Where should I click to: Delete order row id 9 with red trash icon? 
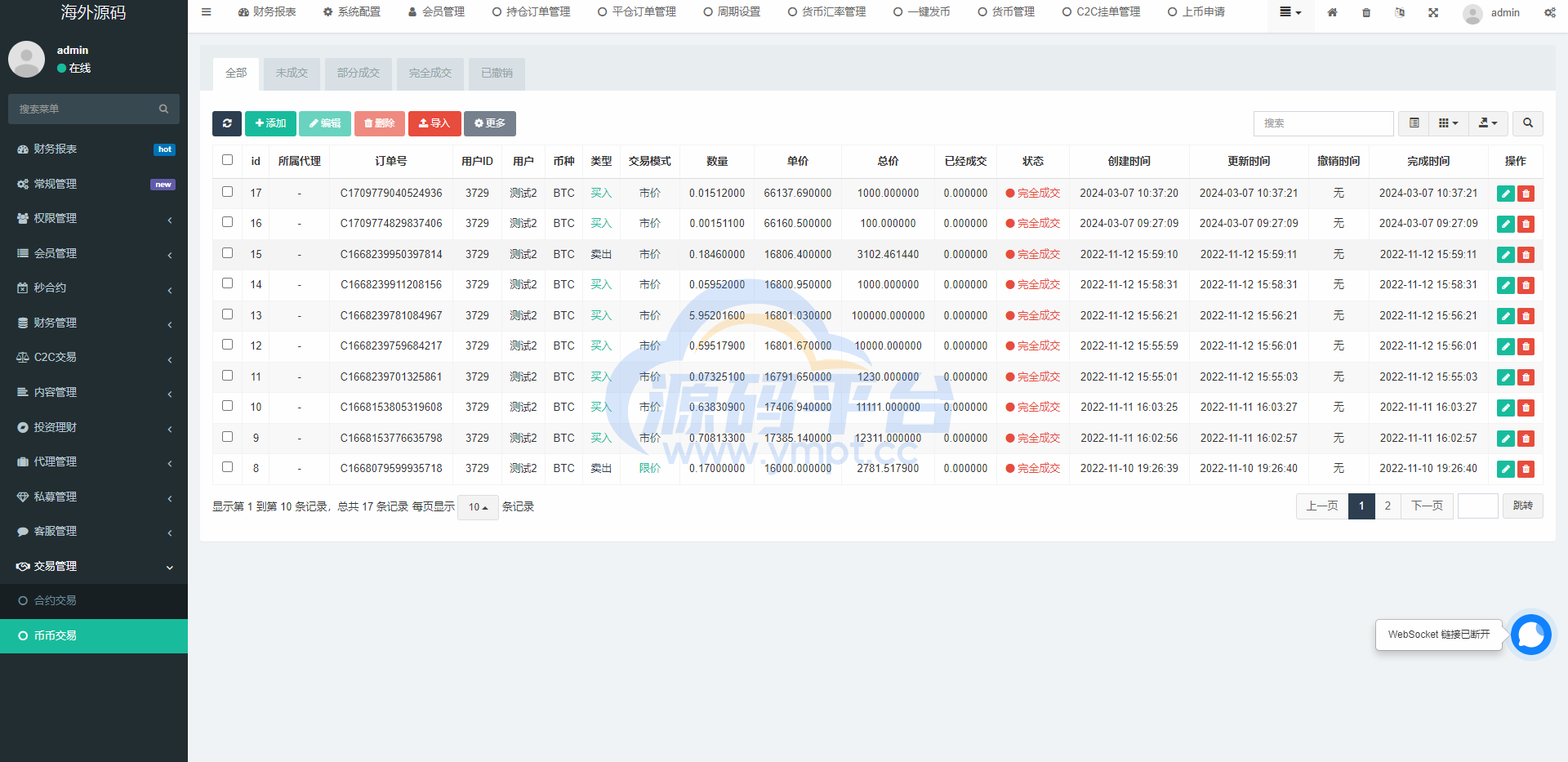coord(1526,439)
